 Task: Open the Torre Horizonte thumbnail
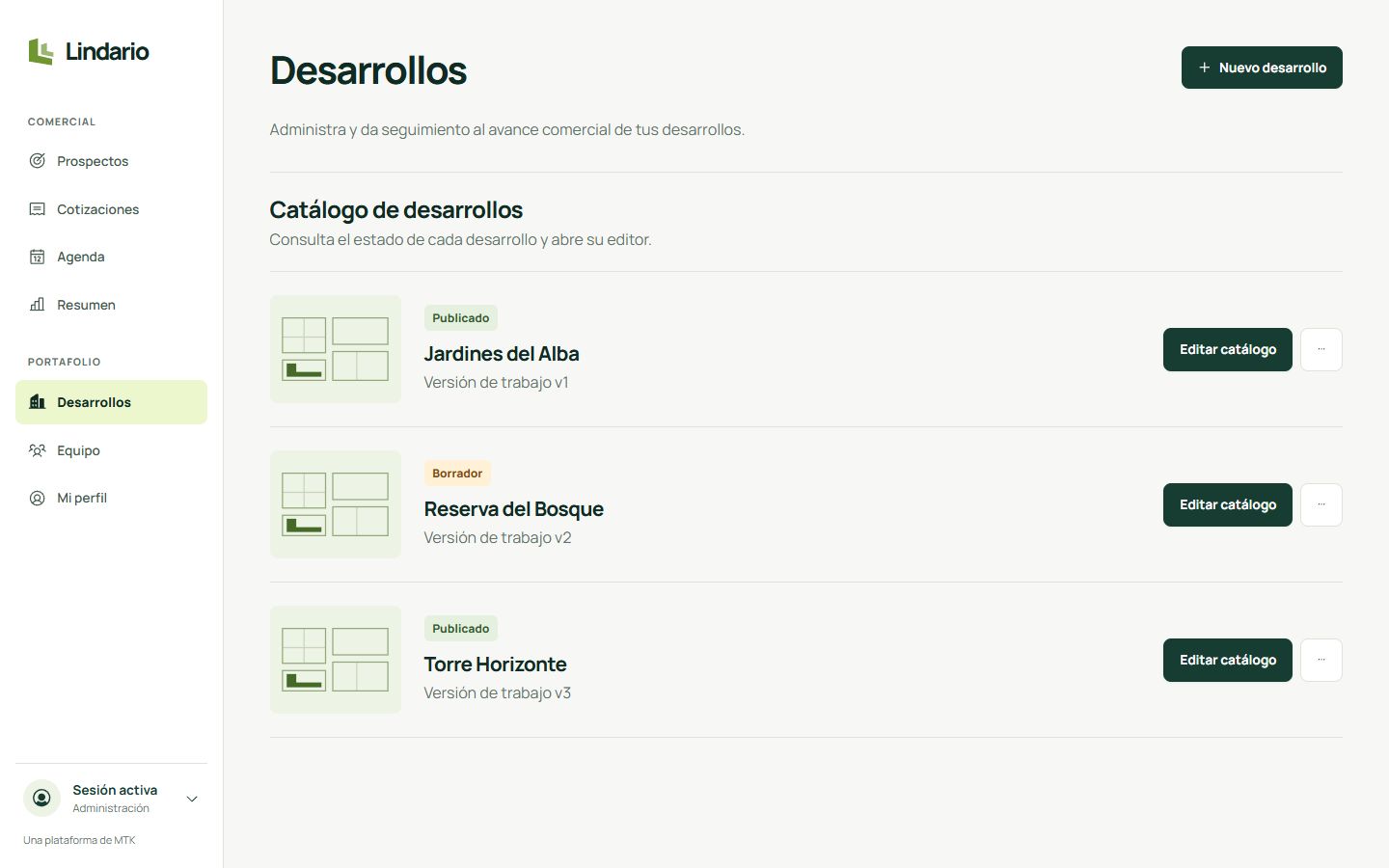click(336, 660)
